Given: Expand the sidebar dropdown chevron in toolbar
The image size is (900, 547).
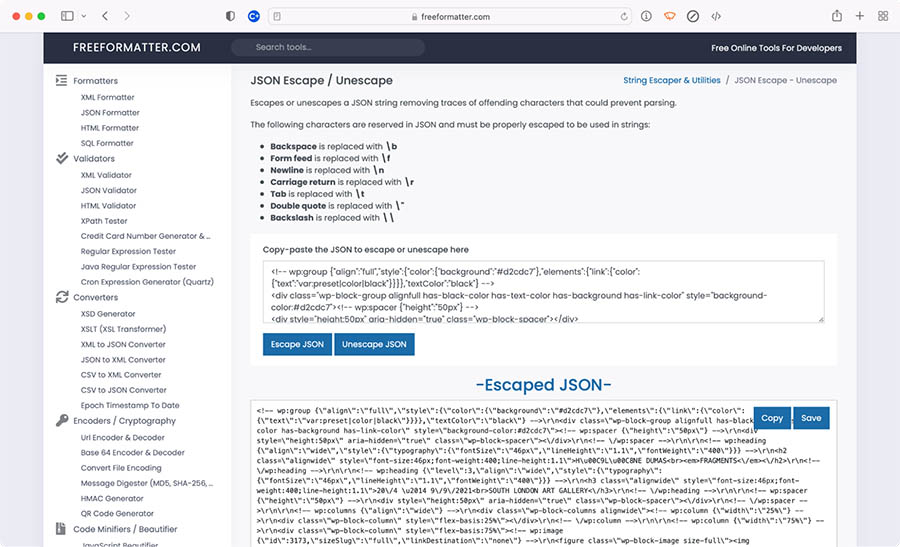Looking at the screenshot, I should pos(83,16).
